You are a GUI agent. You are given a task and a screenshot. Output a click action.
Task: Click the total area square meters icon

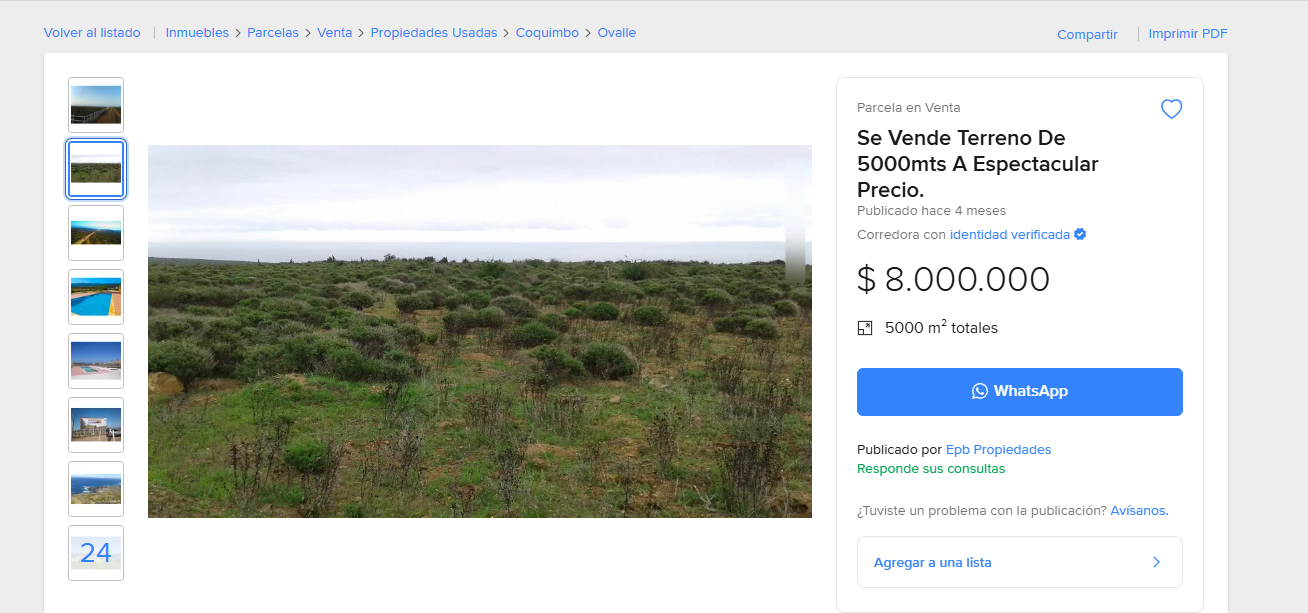[x=865, y=328]
